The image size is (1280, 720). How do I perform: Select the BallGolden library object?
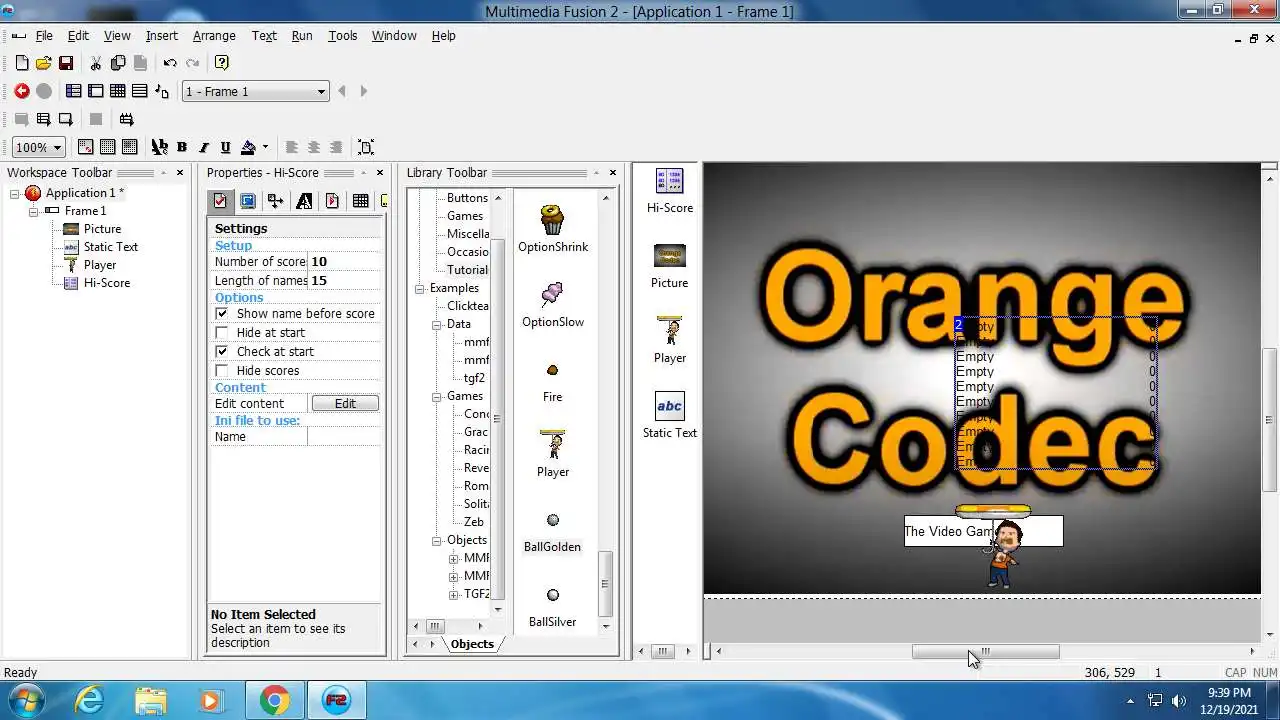pyautogui.click(x=552, y=532)
